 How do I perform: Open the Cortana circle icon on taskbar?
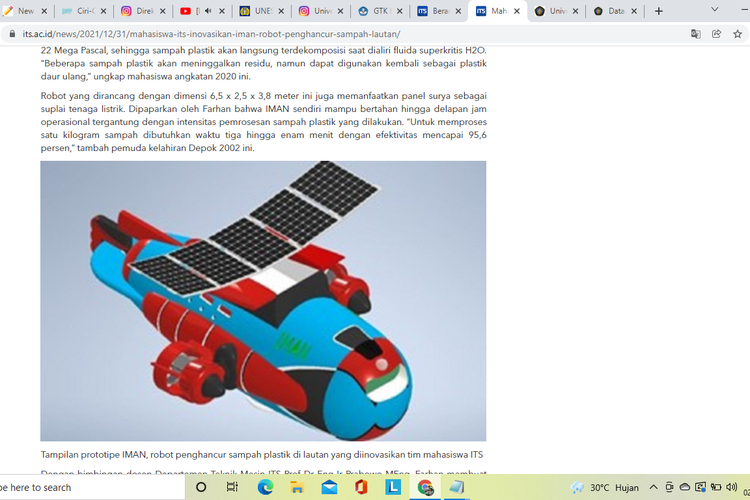click(x=200, y=487)
